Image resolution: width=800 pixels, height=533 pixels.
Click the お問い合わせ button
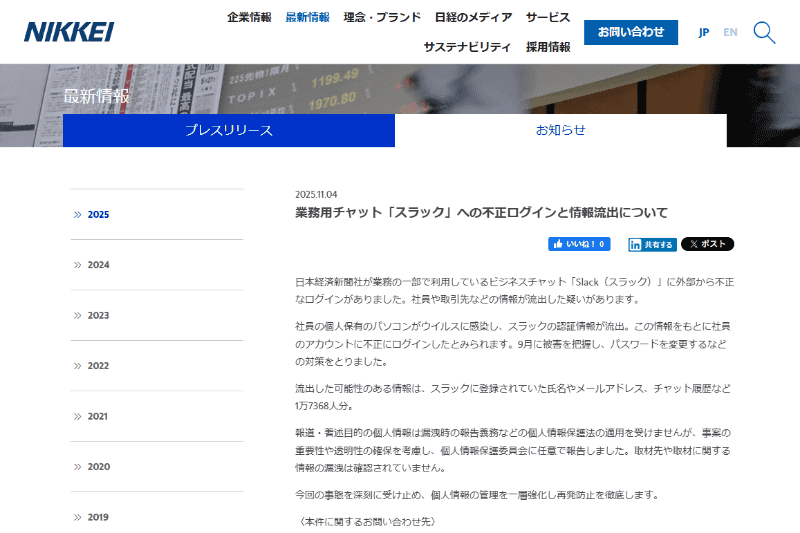(x=631, y=32)
